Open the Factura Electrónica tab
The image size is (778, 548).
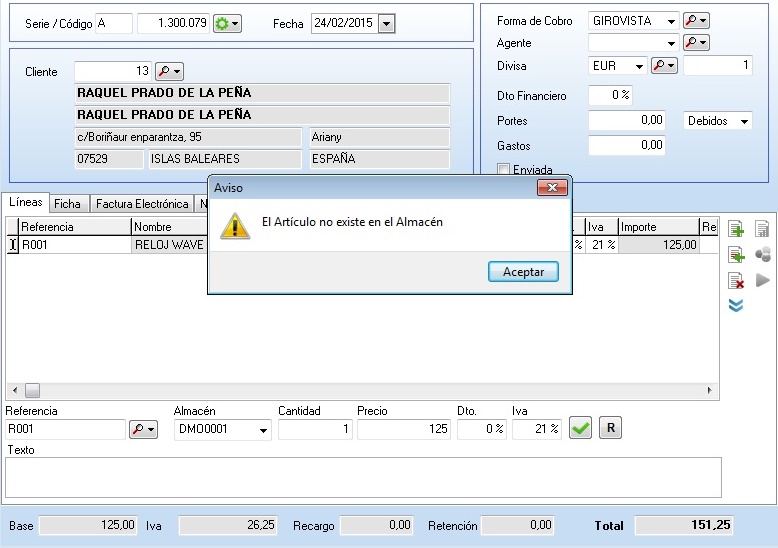(x=142, y=204)
